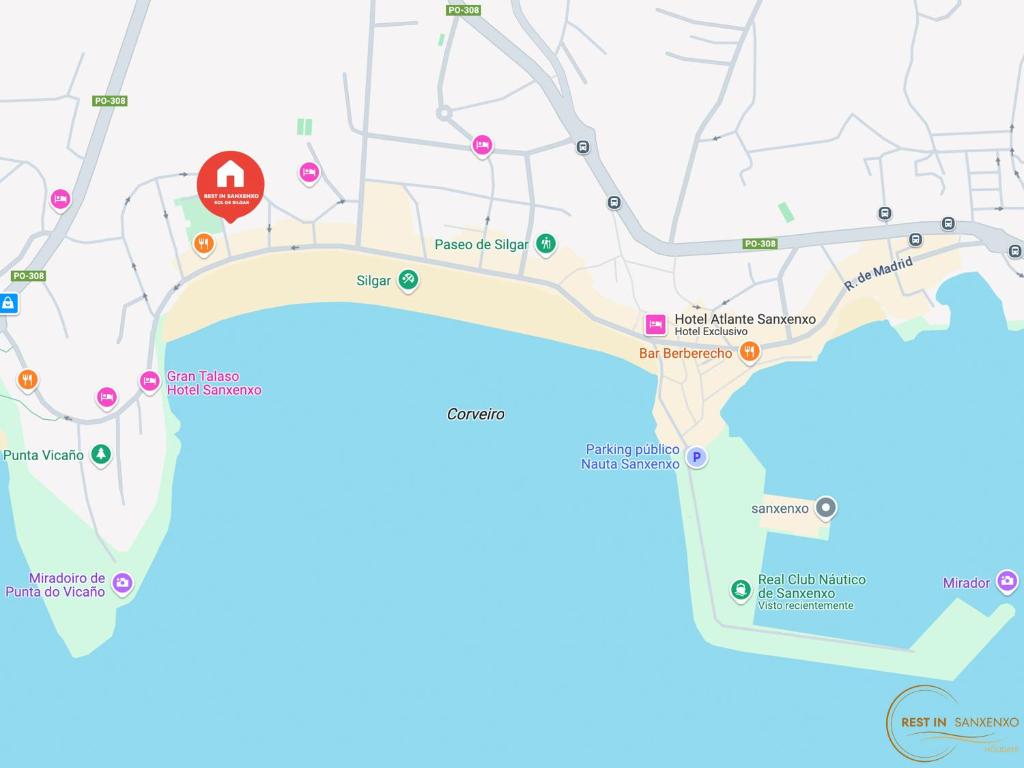Viewport: 1024px width, 768px height.
Task: Click the sanxenxo gray location pin
Action: click(x=826, y=507)
